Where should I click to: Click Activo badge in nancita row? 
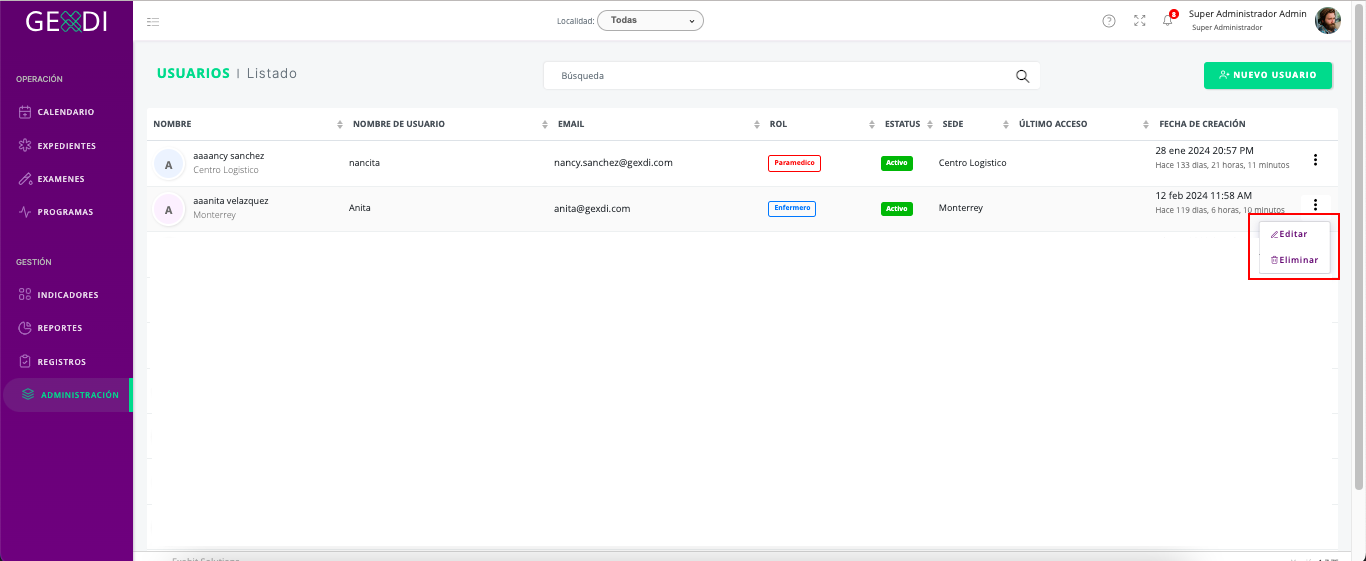[897, 163]
